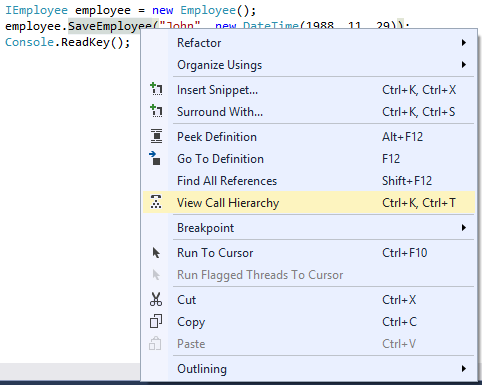Open the Organize Usings entry
Screen dimensions: 482x385
pyautogui.click(x=309, y=65)
